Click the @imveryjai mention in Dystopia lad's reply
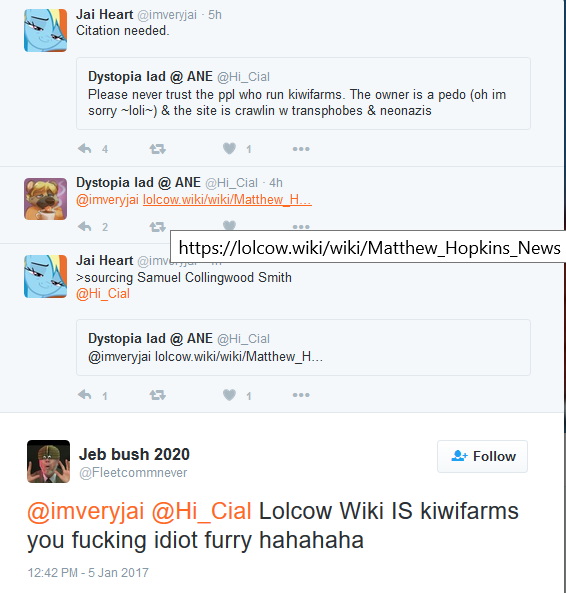 click(x=107, y=200)
